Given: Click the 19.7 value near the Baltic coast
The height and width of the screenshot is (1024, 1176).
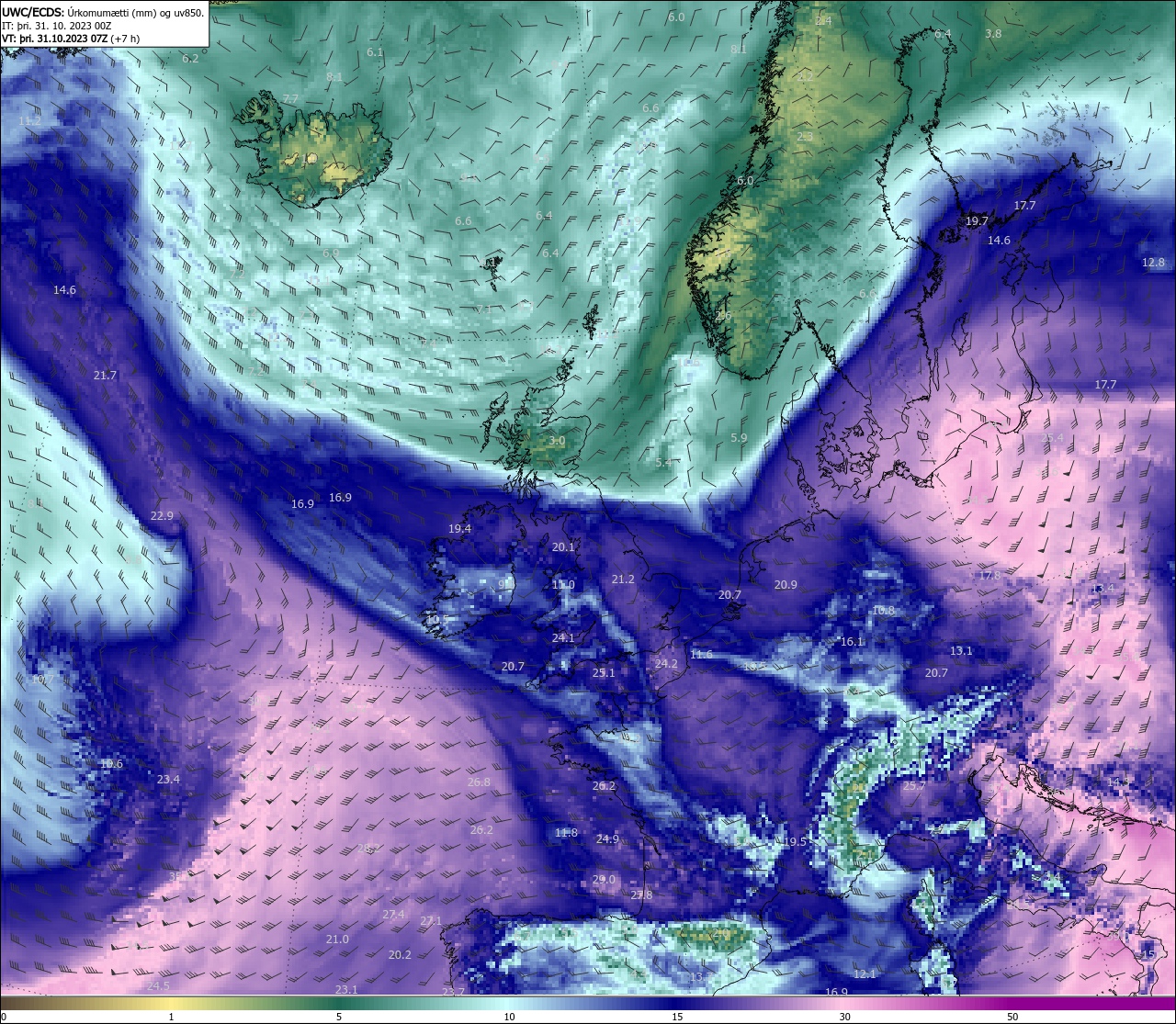Looking at the screenshot, I should [x=977, y=221].
